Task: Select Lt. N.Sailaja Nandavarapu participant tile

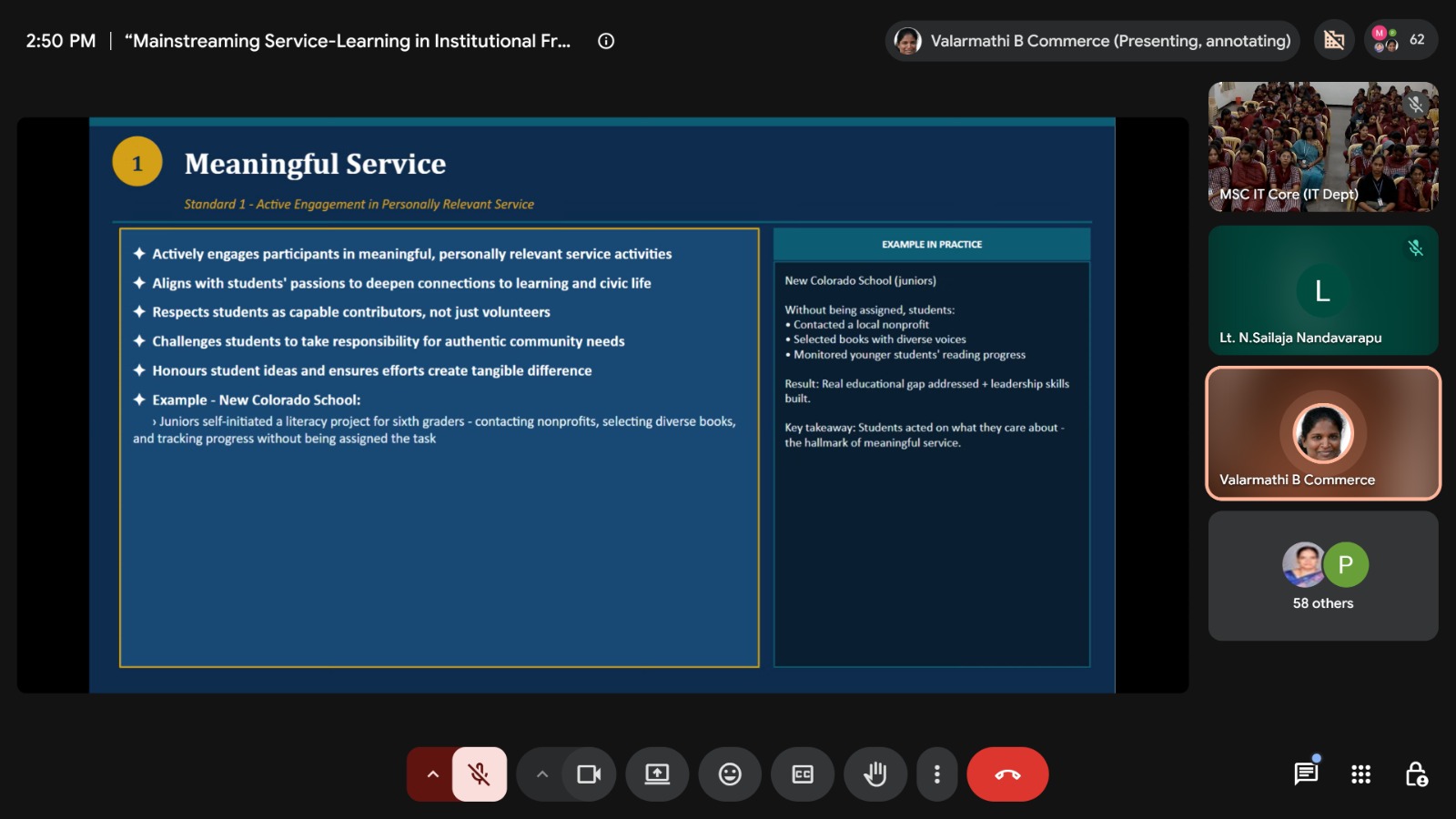Action: (x=1323, y=290)
